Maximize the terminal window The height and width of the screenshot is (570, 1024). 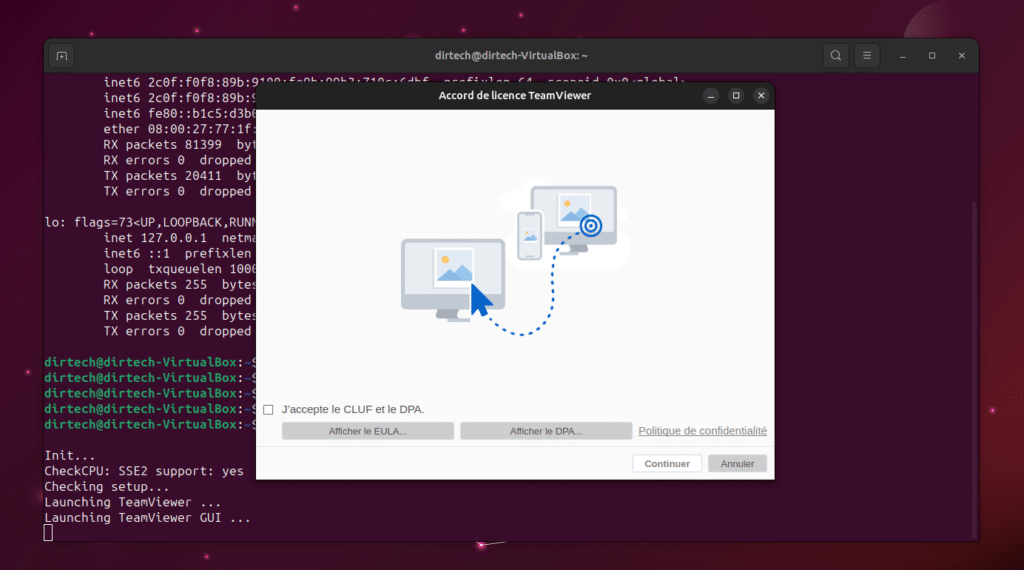(x=932, y=56)
